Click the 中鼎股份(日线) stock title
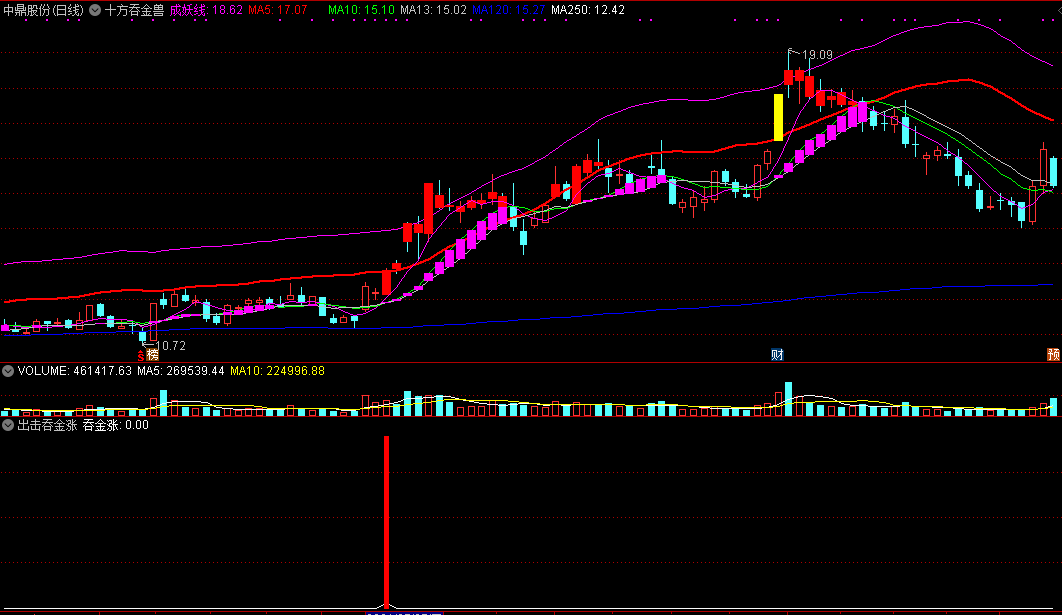The width and height of the screenshot is (1062, 615). tap(43, 10)
